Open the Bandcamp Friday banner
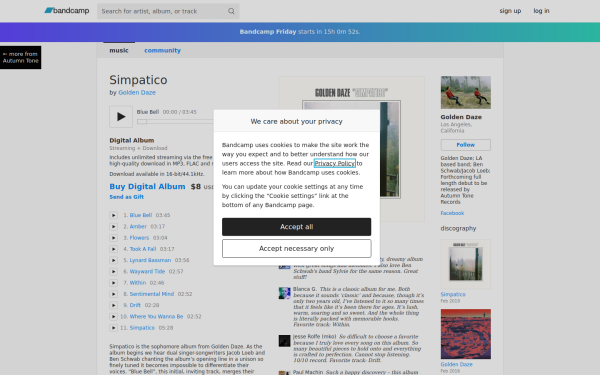Image resolution: width=600 pixels, height=375 pixels. (300, 32)
